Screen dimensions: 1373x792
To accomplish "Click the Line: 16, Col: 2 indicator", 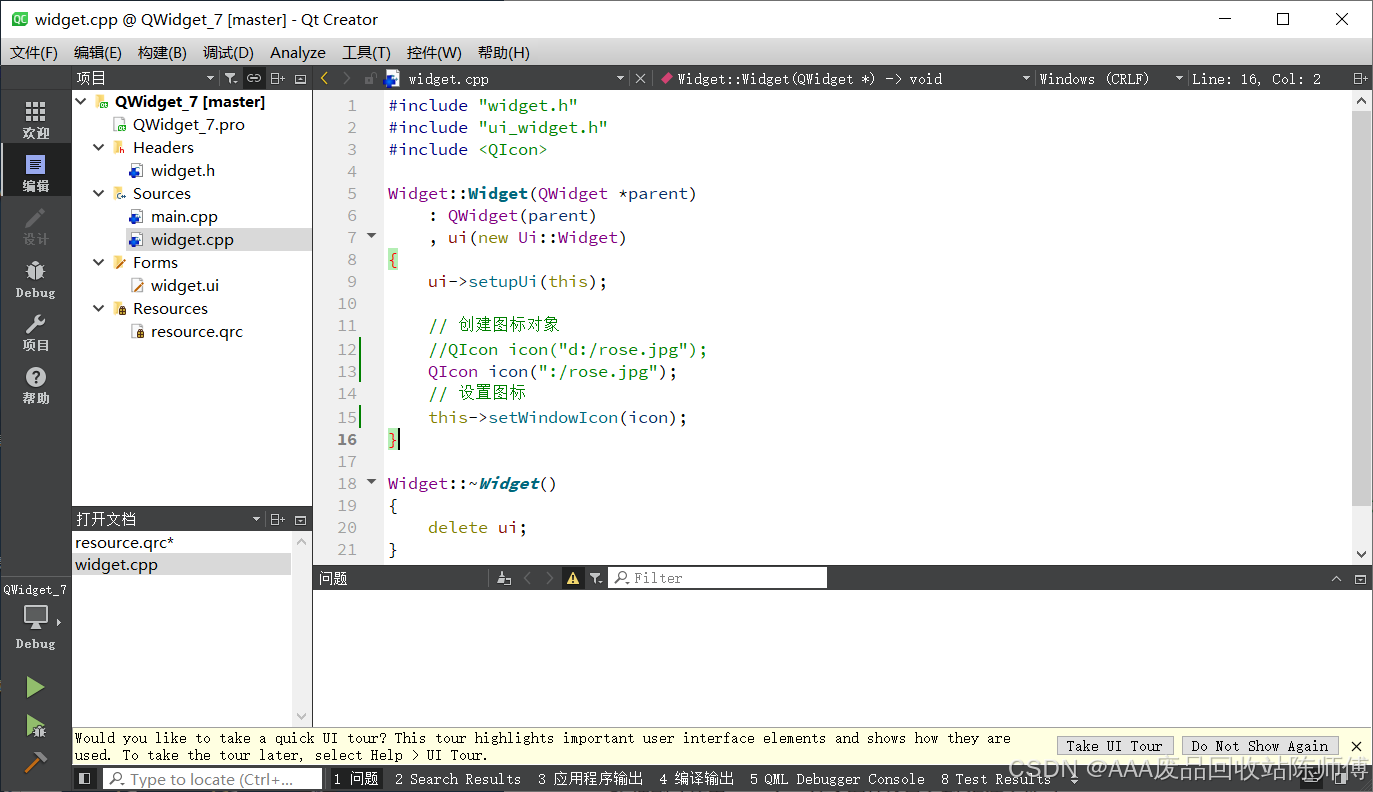I will (1256, 78).
